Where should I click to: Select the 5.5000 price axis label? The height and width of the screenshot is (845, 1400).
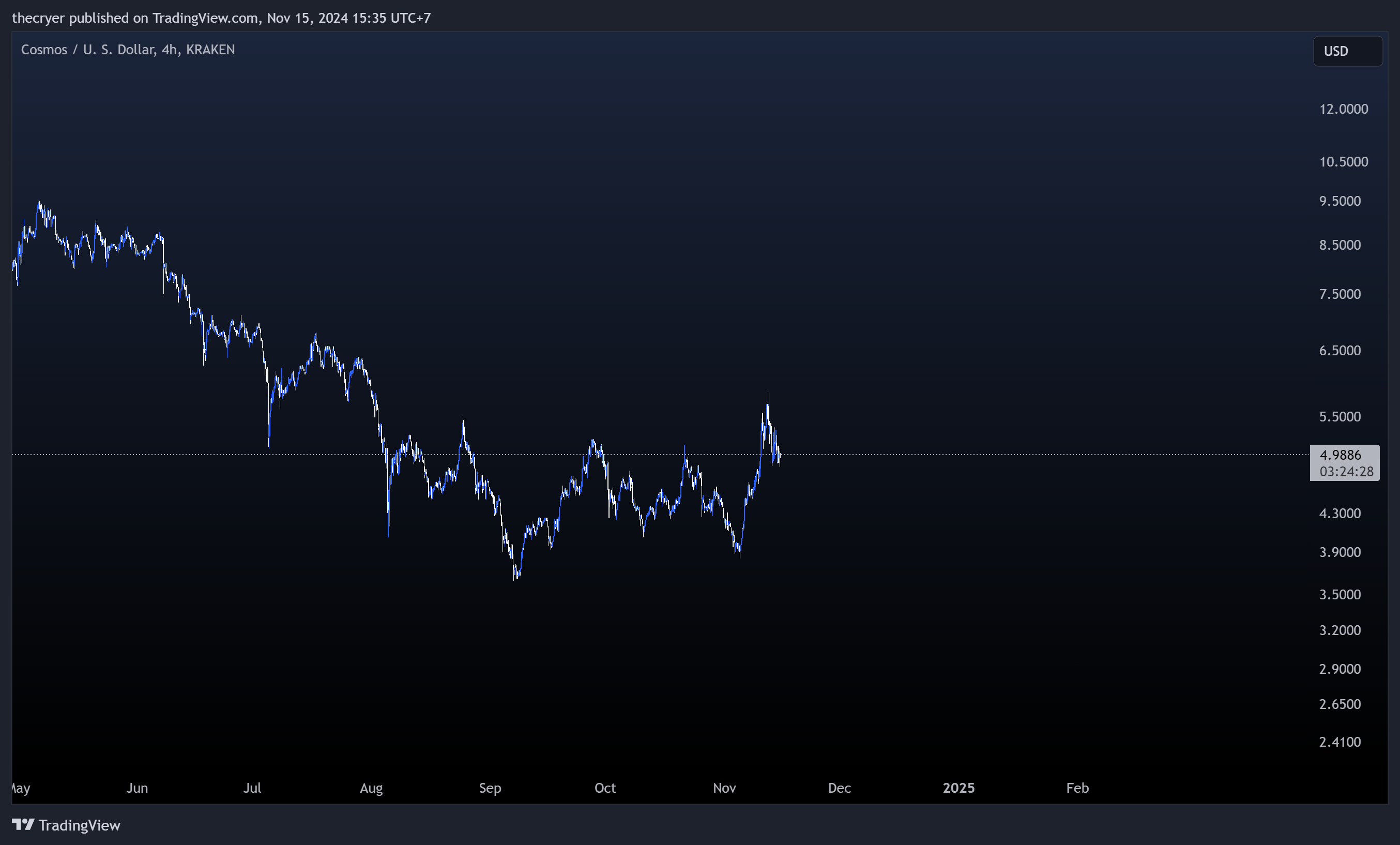coord(1340,416)
